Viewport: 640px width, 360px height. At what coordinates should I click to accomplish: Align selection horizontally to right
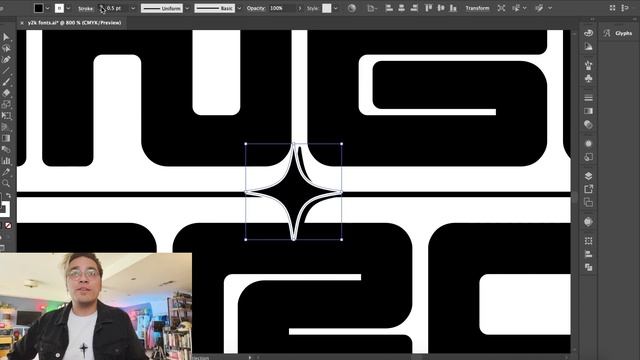(414, 8)
